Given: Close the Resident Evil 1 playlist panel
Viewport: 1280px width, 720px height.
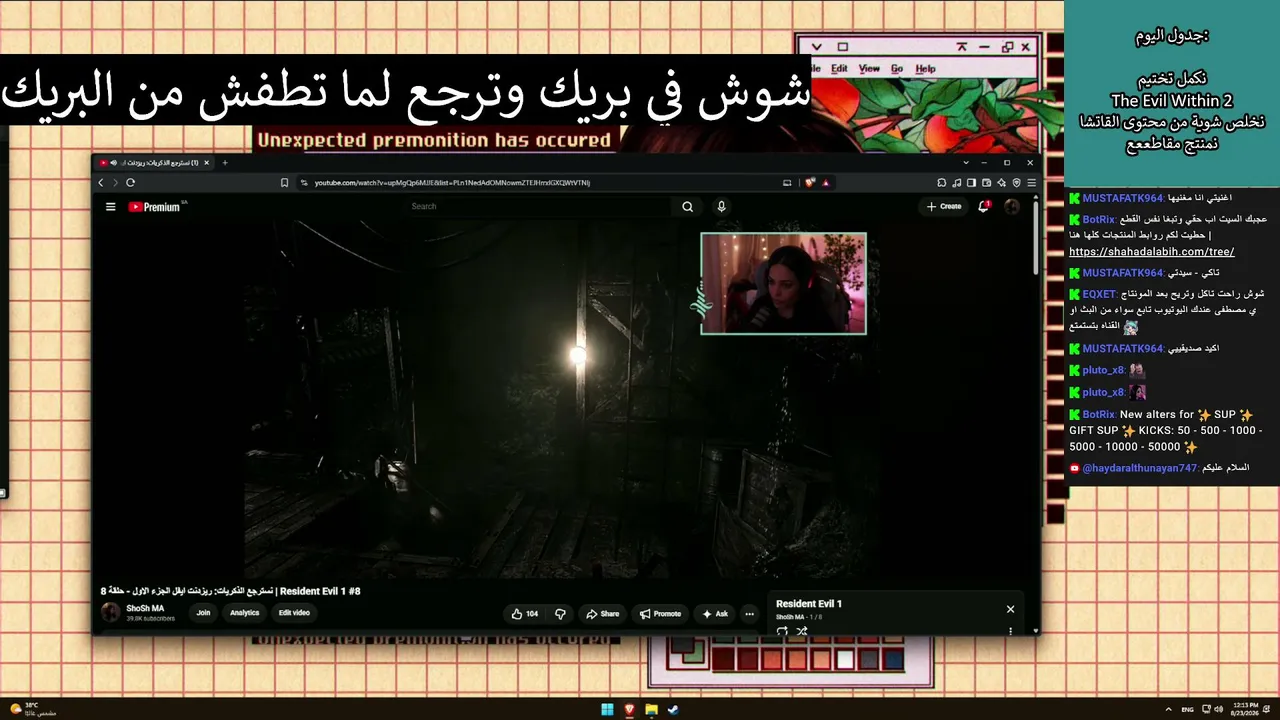Looking at the screenshot, I should (x=1010, y=609).
